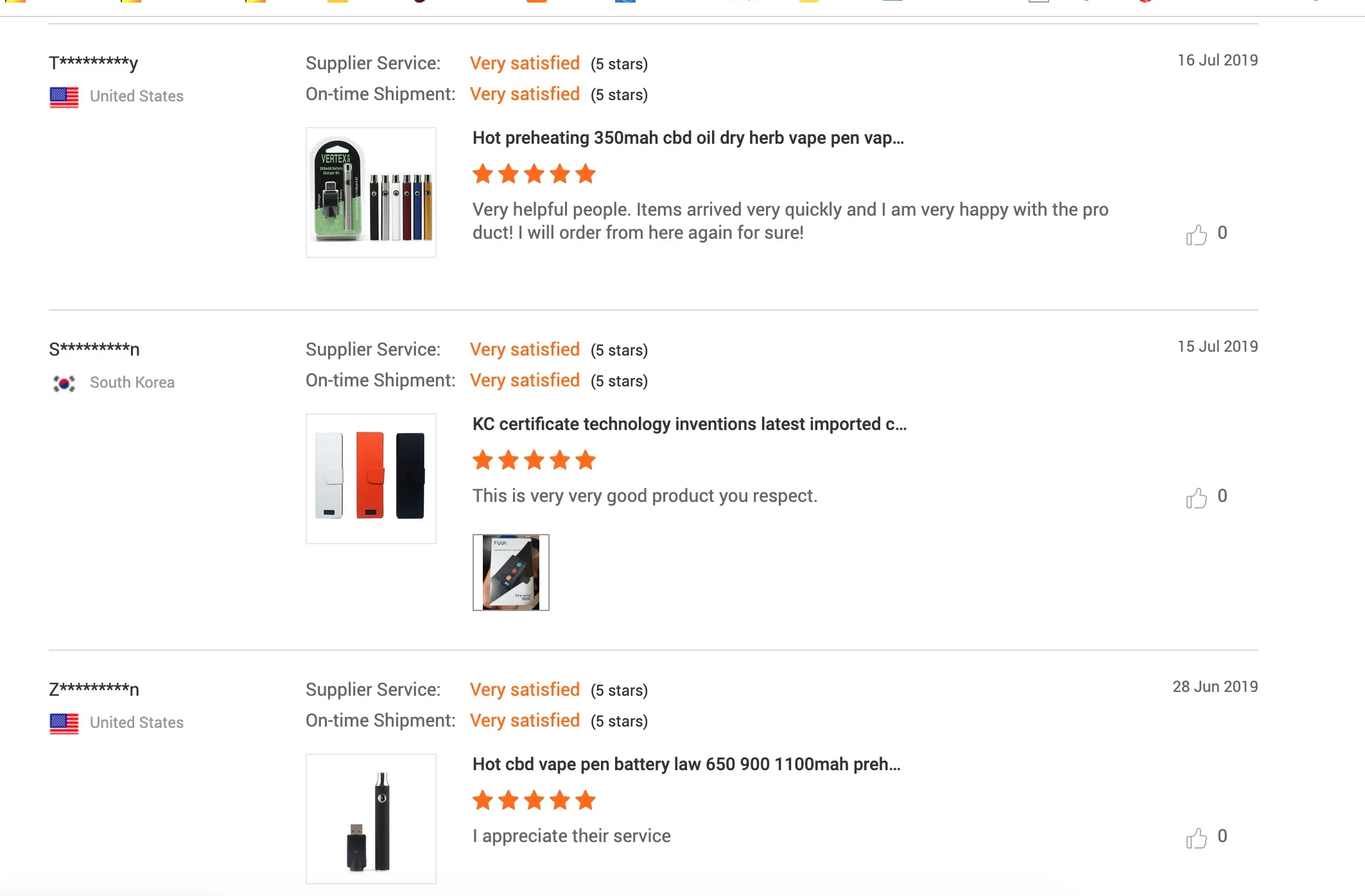Screen dimensions: 1365x896
Task: Click the five stars under Hot preheating 350mah
Action: 534,174
